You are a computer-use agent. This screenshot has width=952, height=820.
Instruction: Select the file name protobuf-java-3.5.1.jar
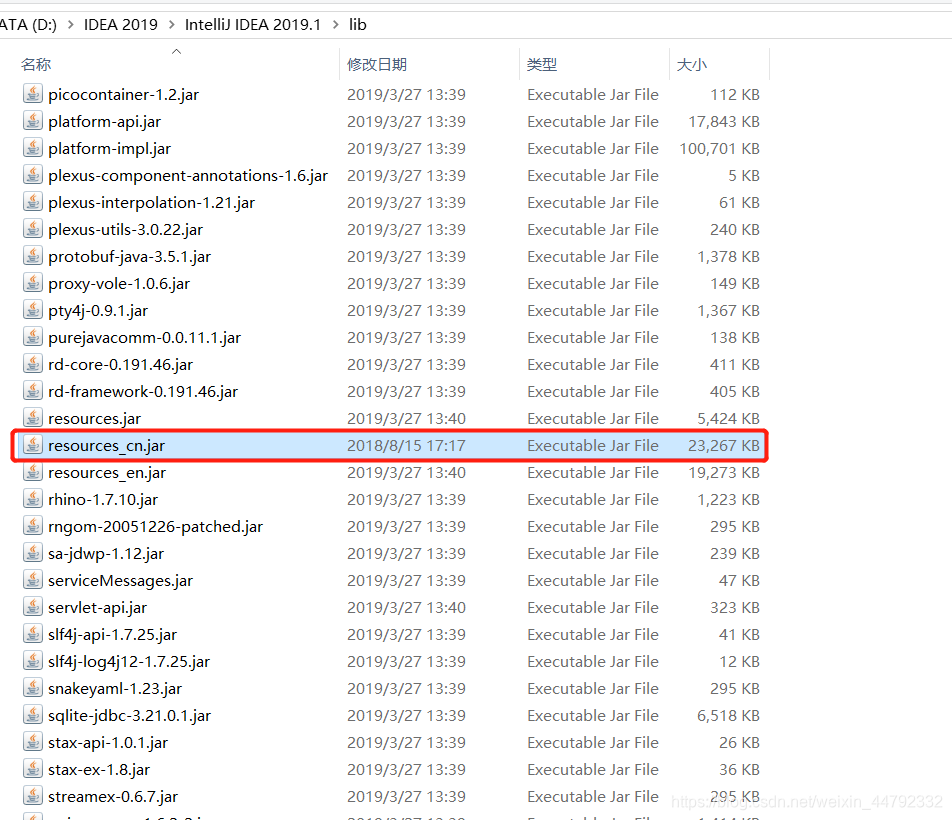(129, 256)
